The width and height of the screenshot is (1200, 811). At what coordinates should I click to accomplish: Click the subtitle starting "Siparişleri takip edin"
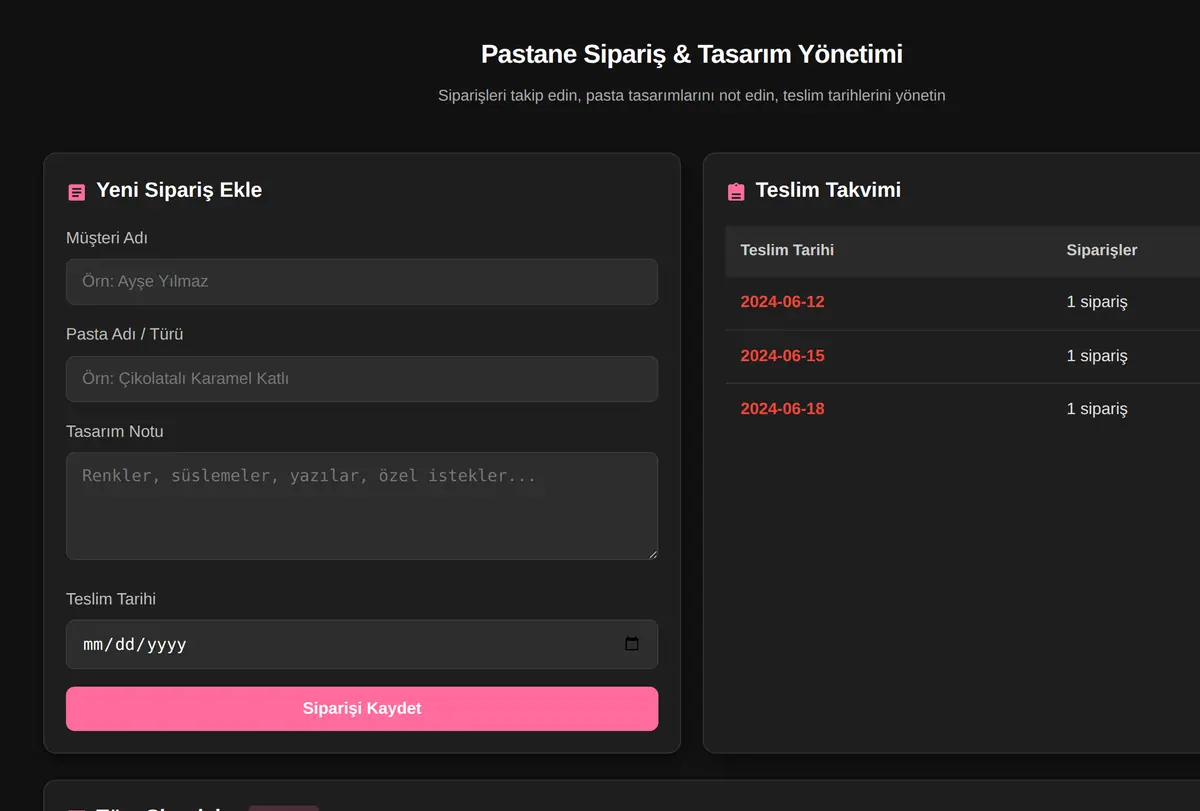692,96
